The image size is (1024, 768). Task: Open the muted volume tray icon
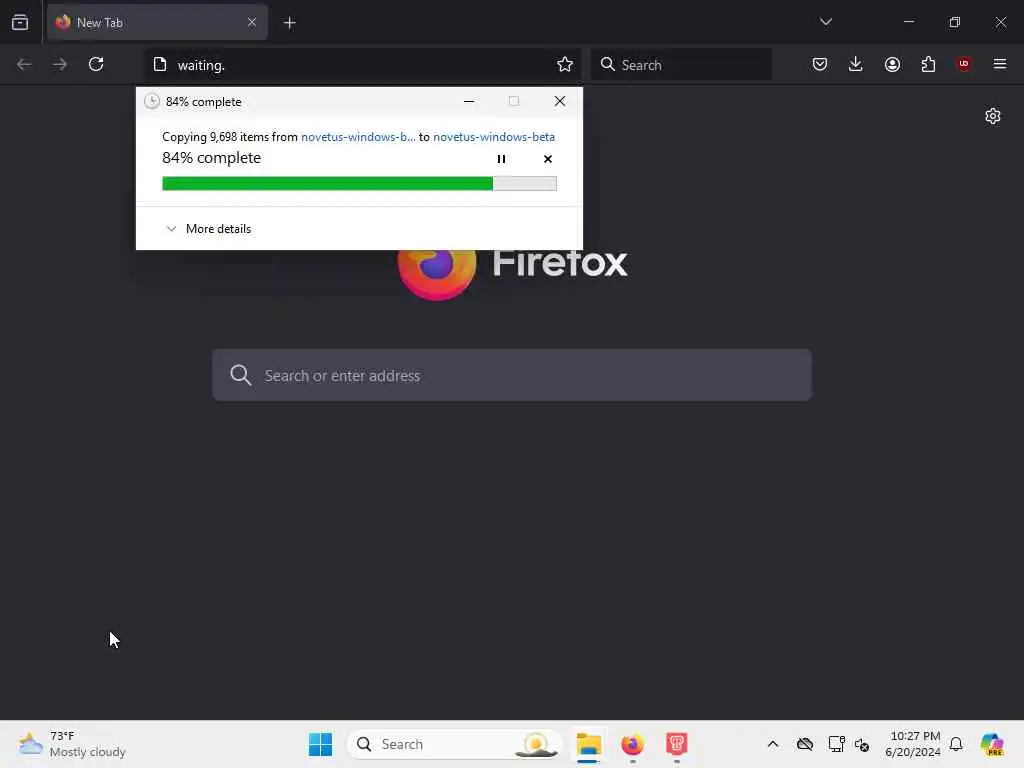click(x=862, y=744)
